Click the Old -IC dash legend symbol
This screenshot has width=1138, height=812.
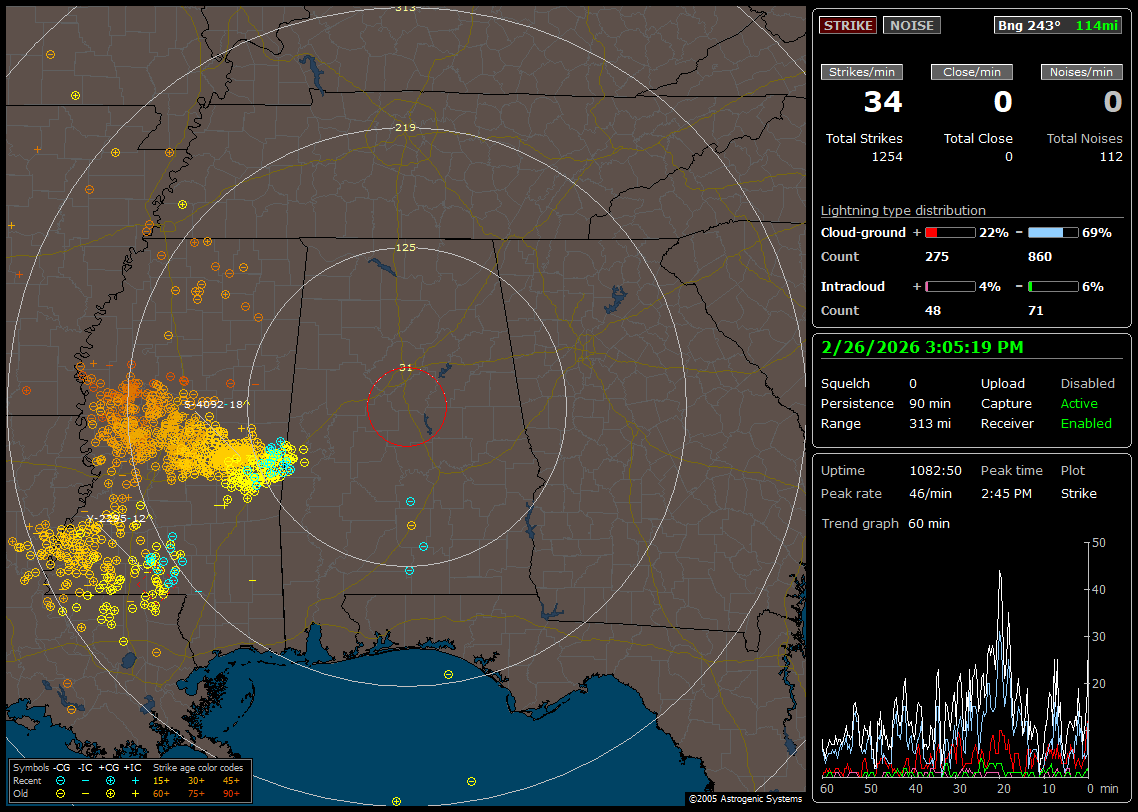tap(86, 793)
